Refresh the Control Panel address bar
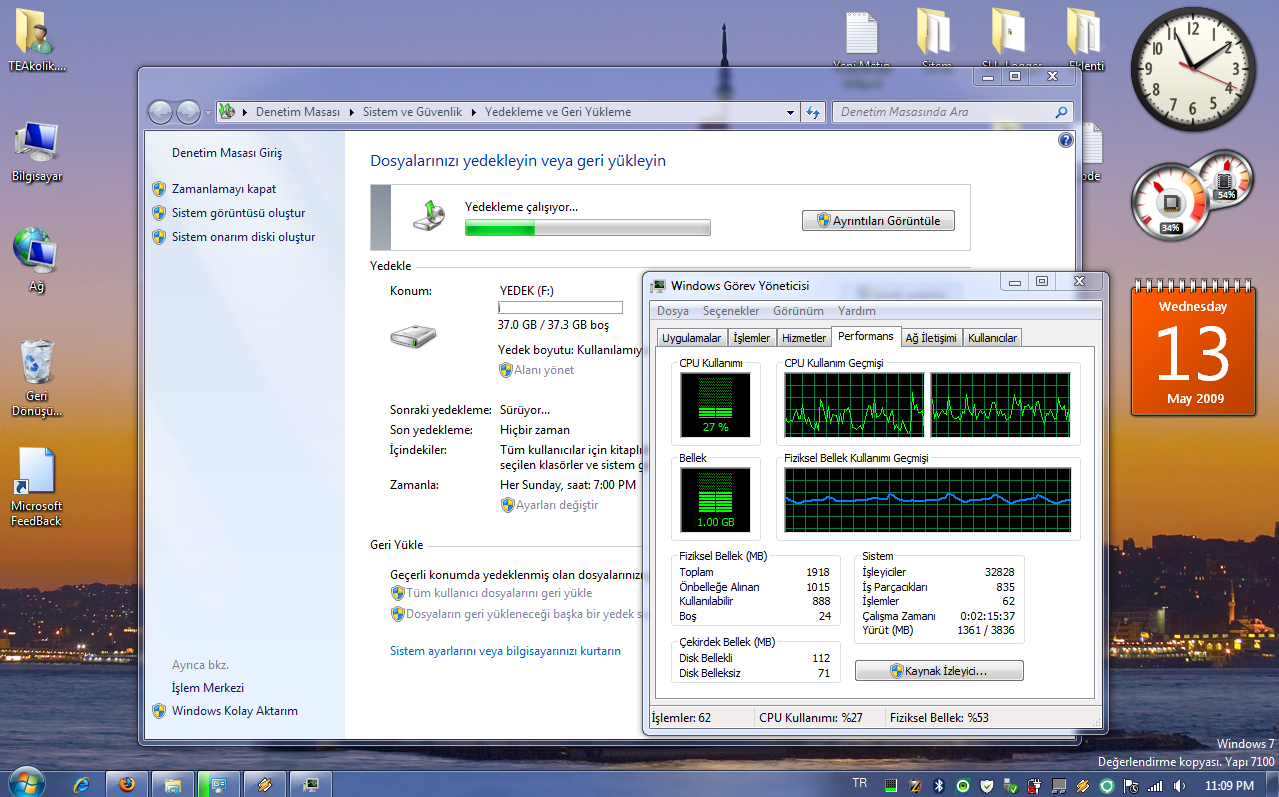The image size is (1279, 797). 813,112
